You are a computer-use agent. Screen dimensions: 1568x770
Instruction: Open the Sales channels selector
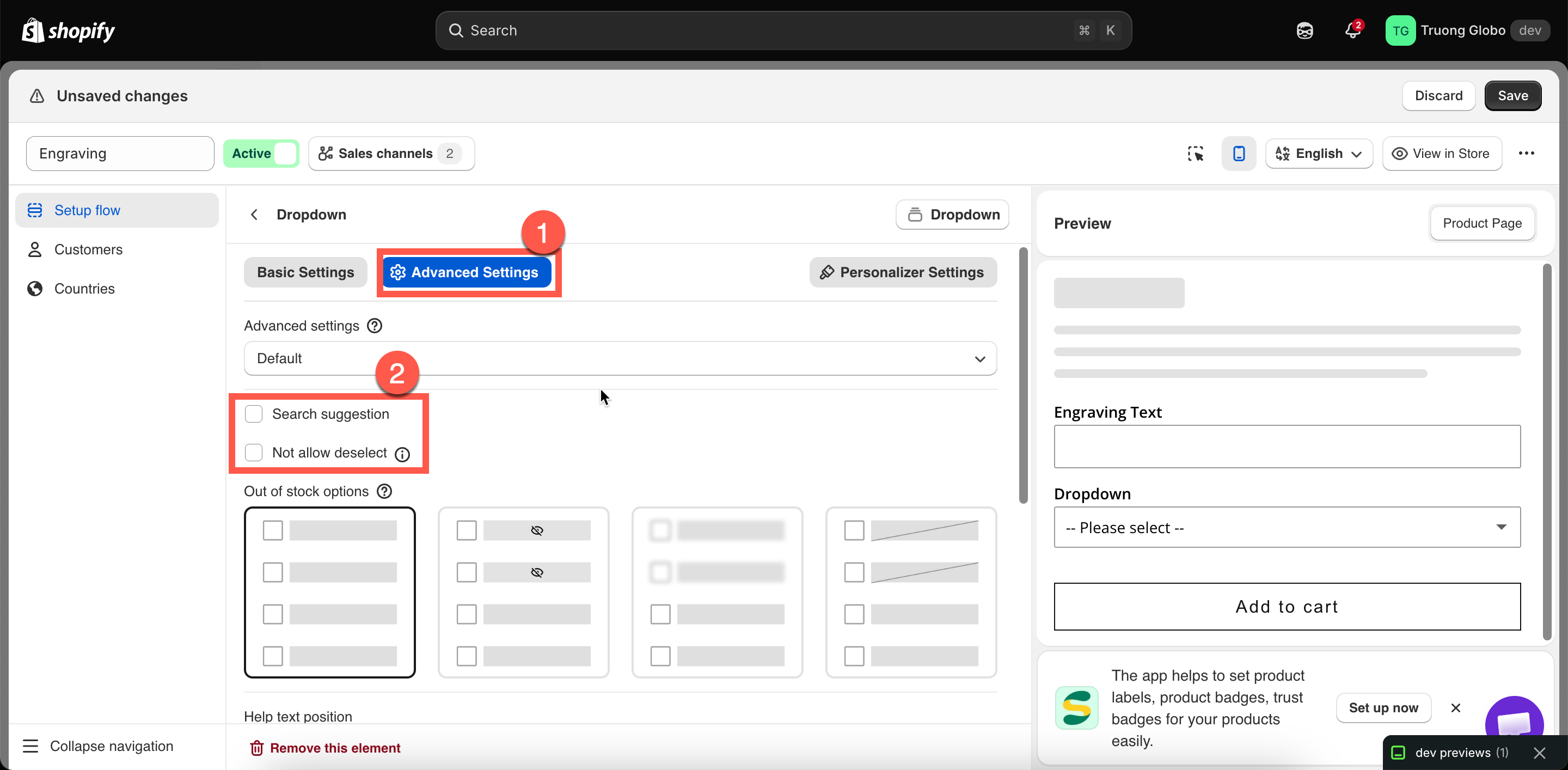click(x=391, y=154)
